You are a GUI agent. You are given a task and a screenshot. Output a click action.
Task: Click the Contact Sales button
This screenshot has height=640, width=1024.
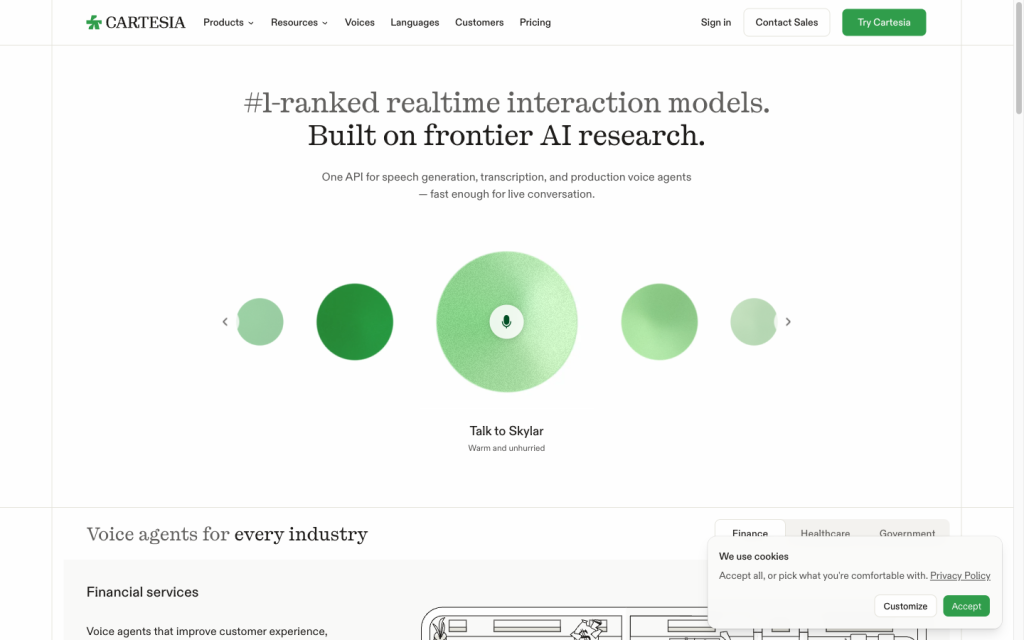[x=786, y=22]
